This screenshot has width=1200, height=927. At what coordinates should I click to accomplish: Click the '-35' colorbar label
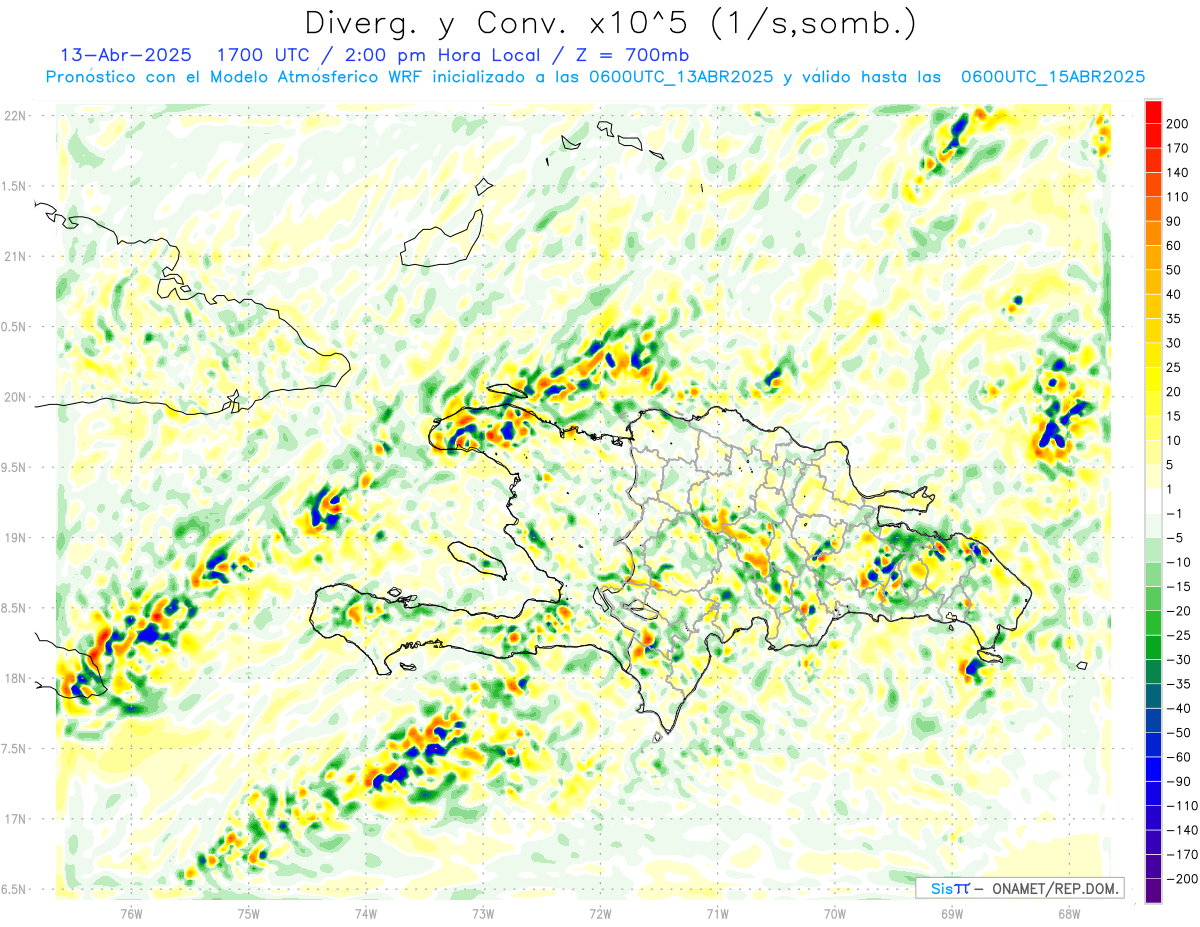point(1177,684)
